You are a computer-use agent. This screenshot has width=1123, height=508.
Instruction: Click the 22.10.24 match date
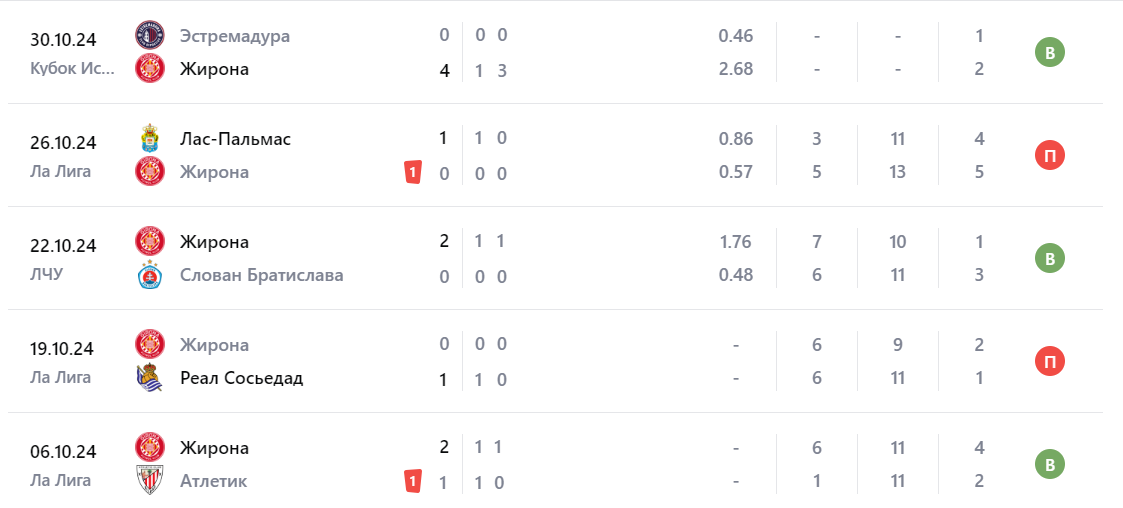coord(63,246)
